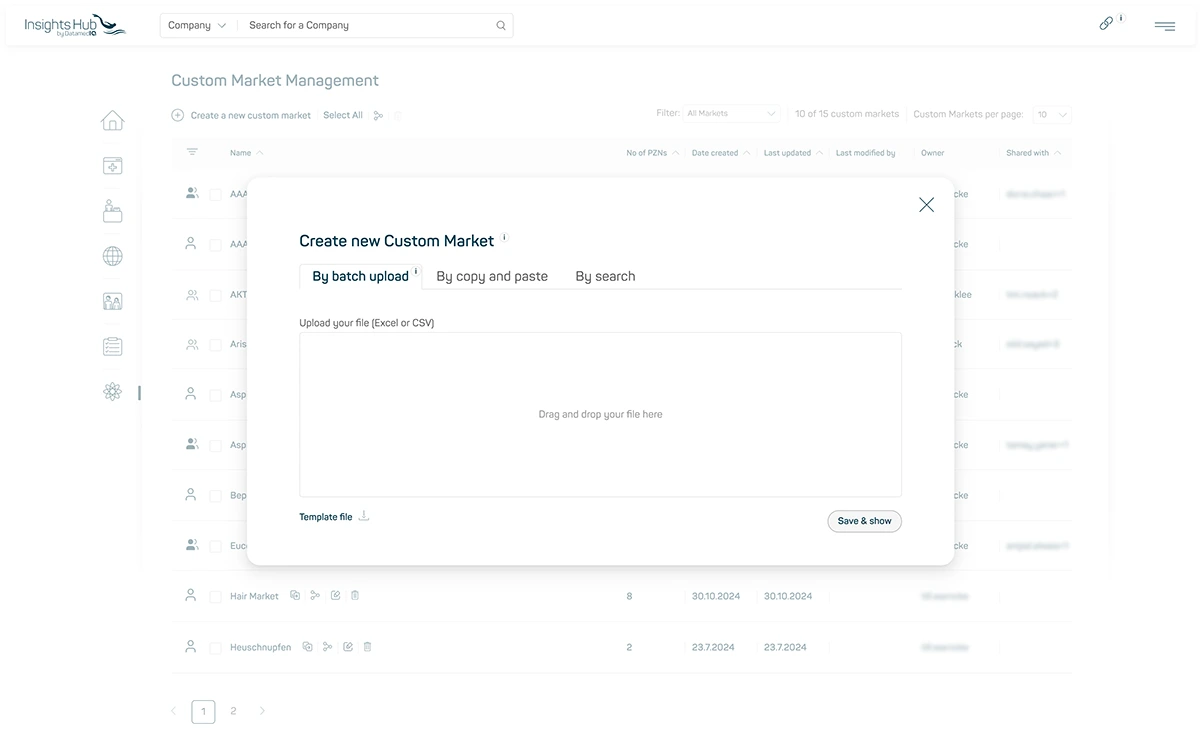Viewport: 1200px width, 731px height.
Task: Click the Last modified by header
Action: click(866, 153)
